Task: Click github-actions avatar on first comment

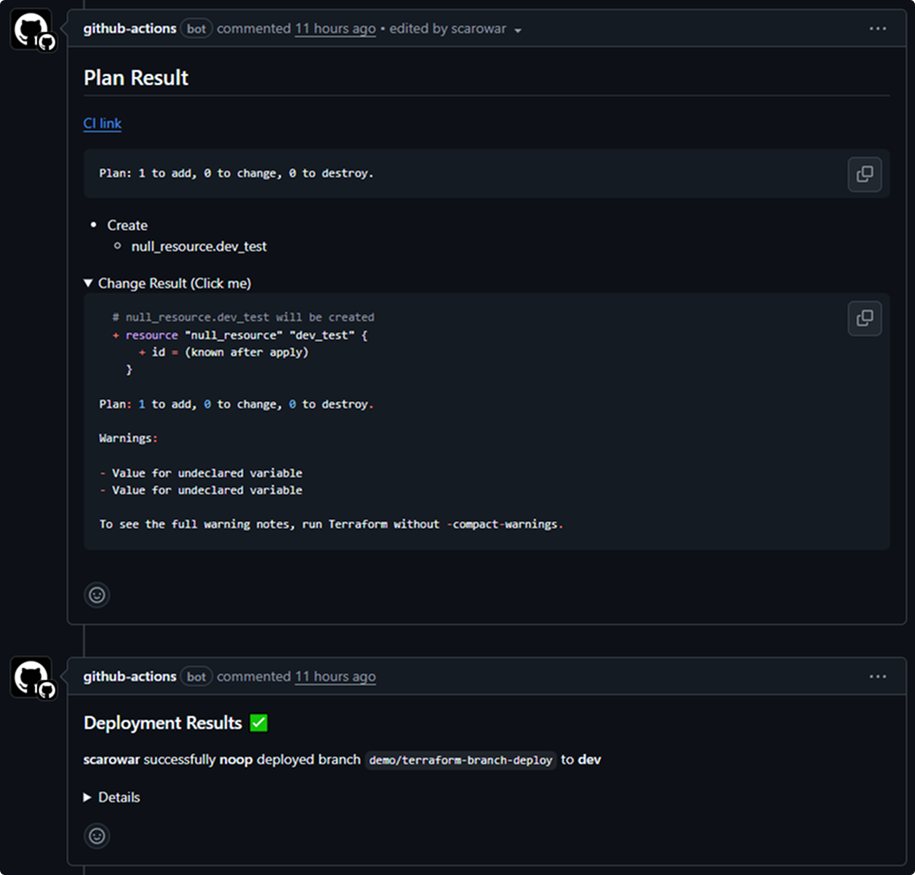Action: pos(32,30)
